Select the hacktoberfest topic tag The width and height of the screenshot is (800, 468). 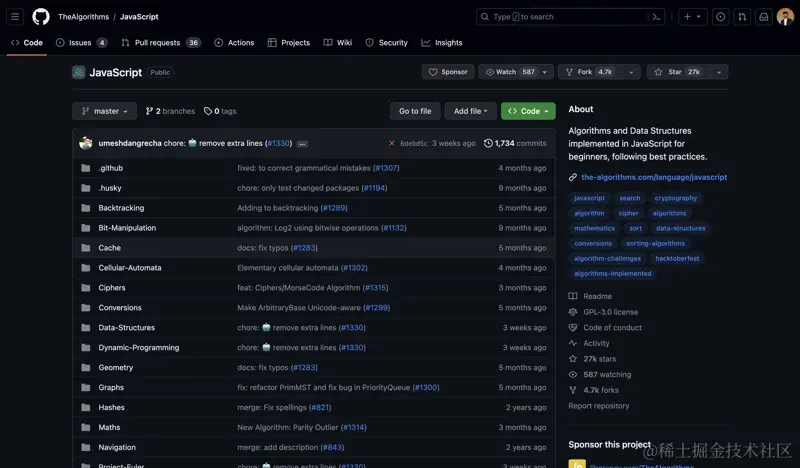[677, 258]
